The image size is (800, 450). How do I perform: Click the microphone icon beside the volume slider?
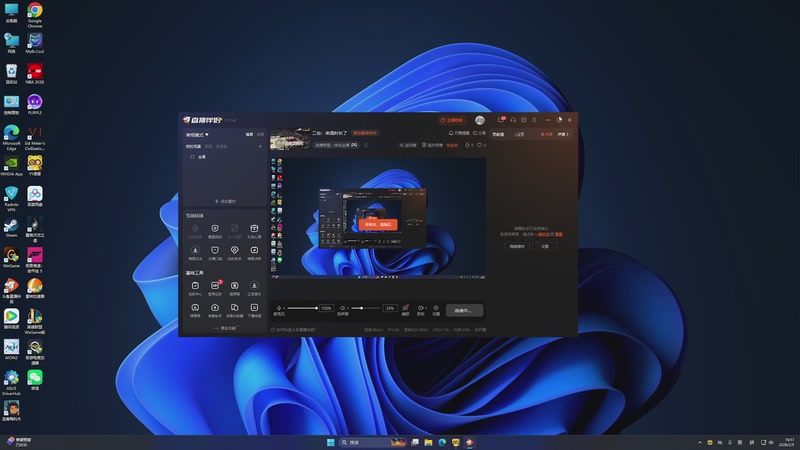pyautogui.click(x=279, y=308)
